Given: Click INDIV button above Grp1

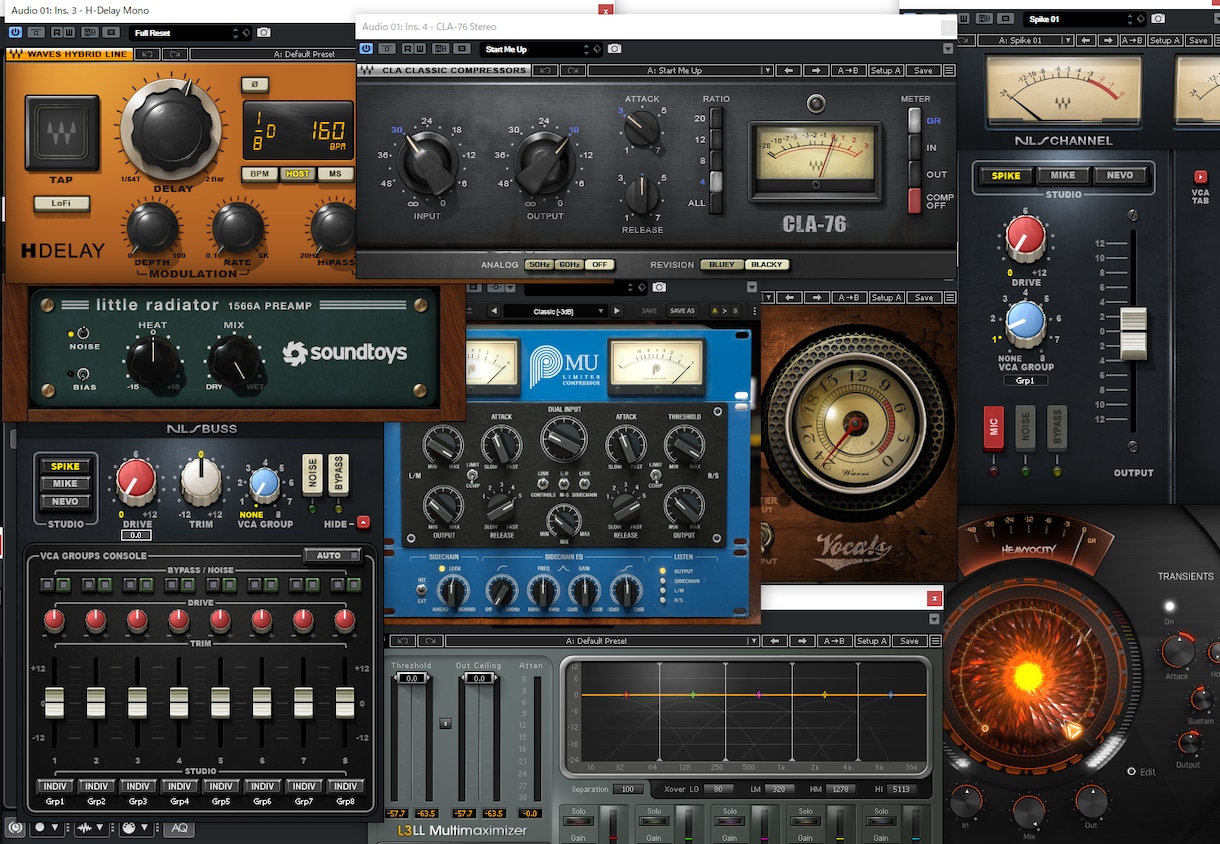Looking at the screenshot, I should (55, 786).
